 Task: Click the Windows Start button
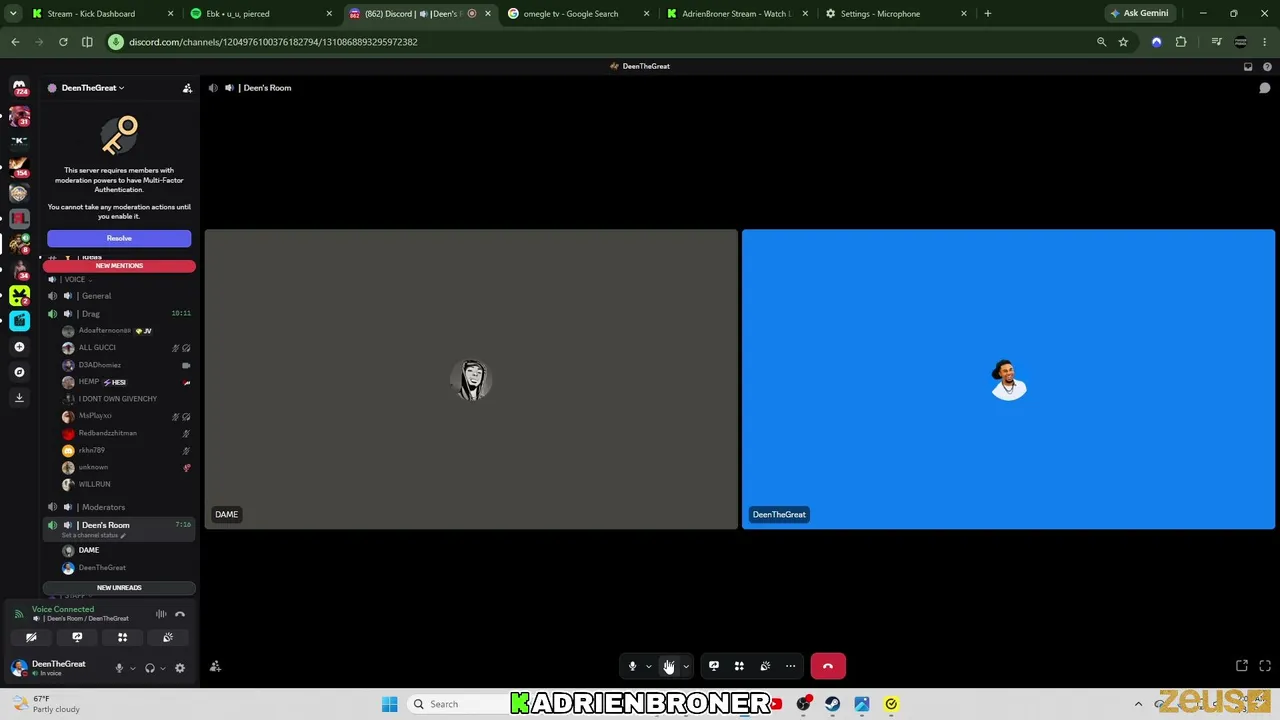coord(389,704)
